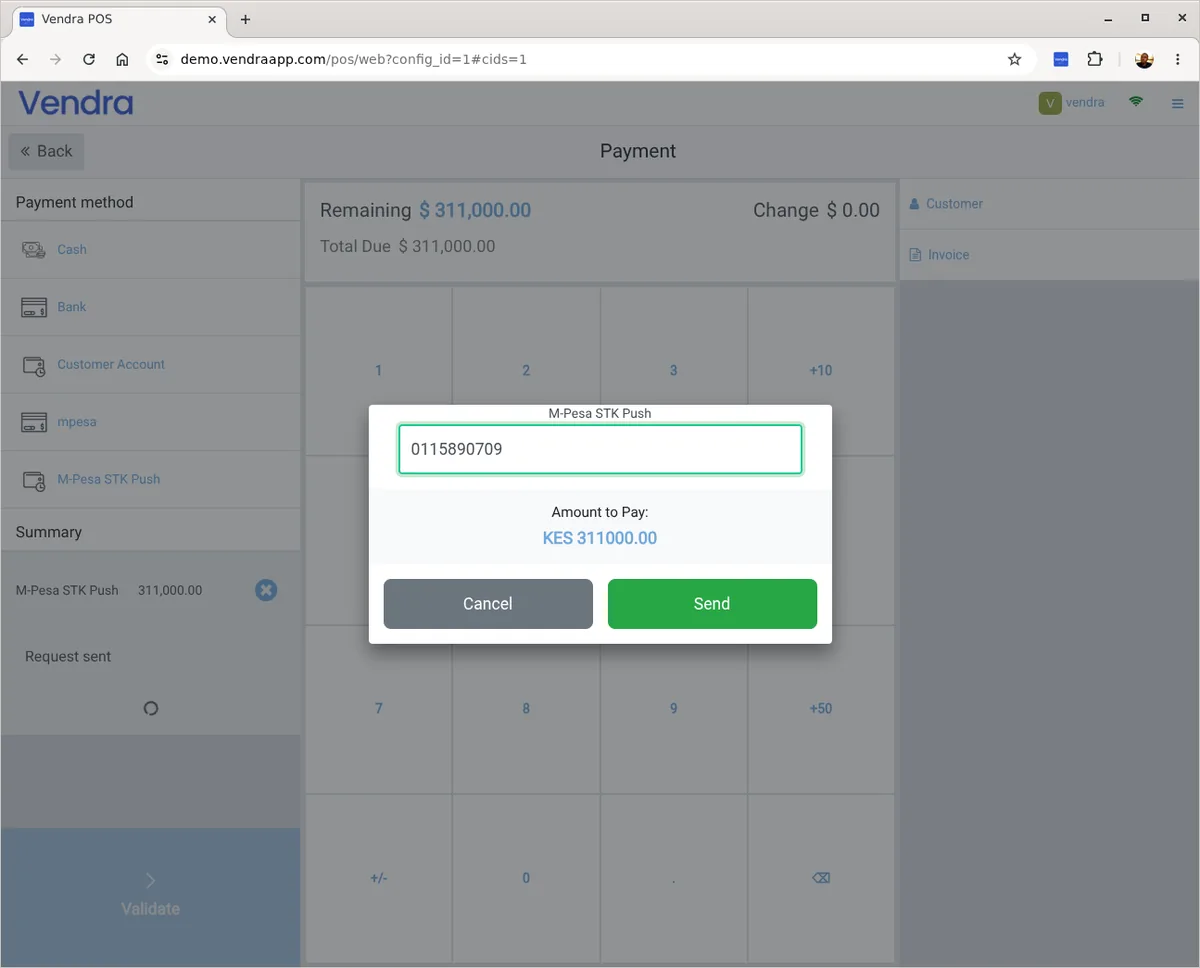Viewport: 1200px width, 968px height.
Task: Click the Vendra extension icon in toolbar
Action: [x=1061, y=59]
